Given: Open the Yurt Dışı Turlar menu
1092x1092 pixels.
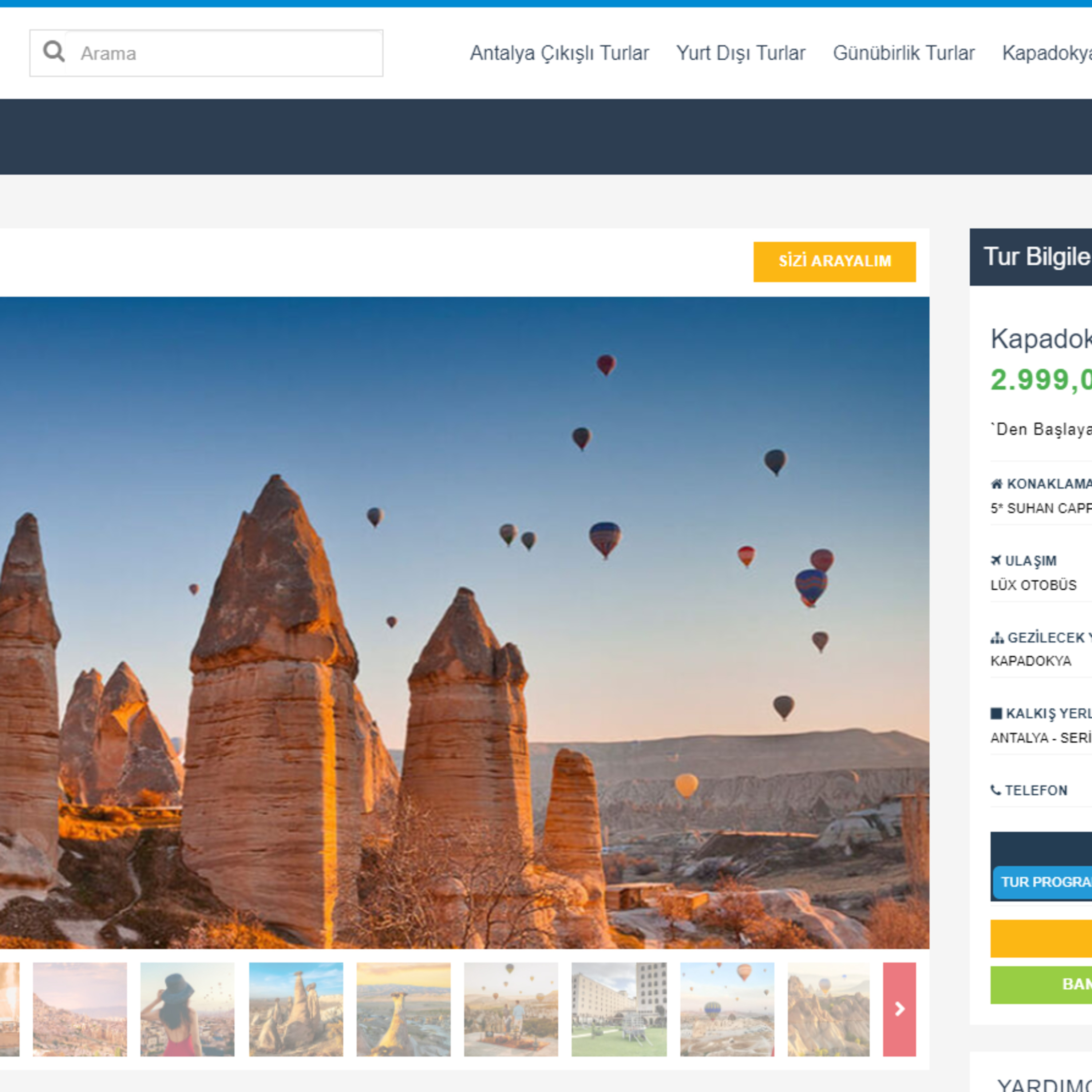Looking at the screenshot, I should click(740, 53).
